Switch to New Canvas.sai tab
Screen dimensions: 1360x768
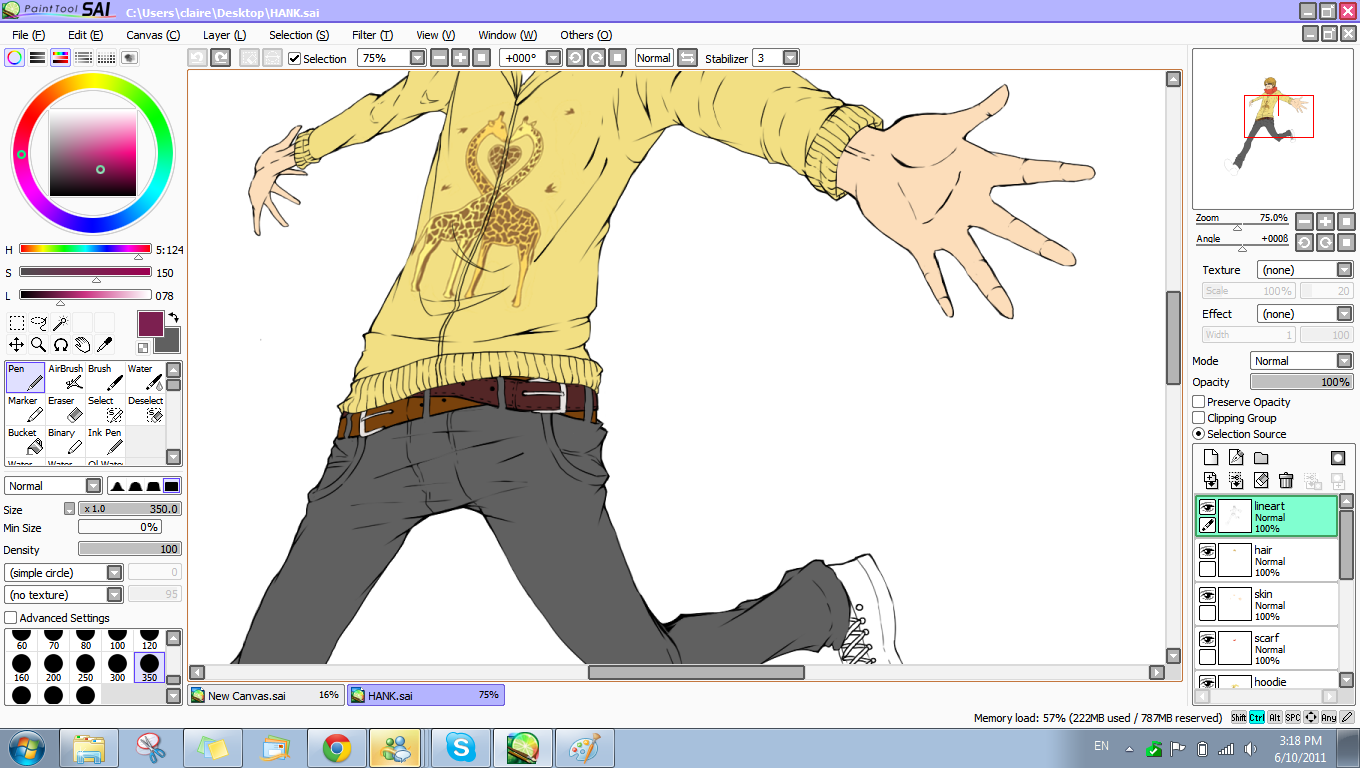click(x=266, y=695)
